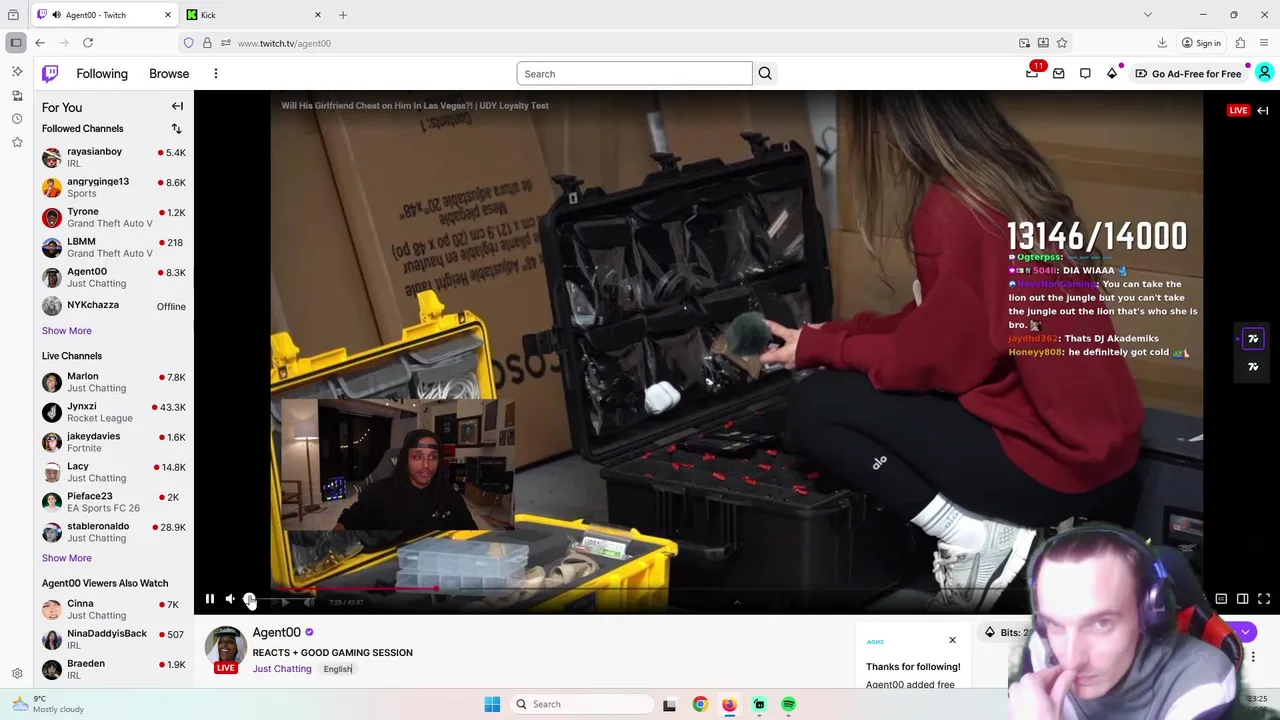Click the Windows taskbar Search box

[x=580, y=704]
